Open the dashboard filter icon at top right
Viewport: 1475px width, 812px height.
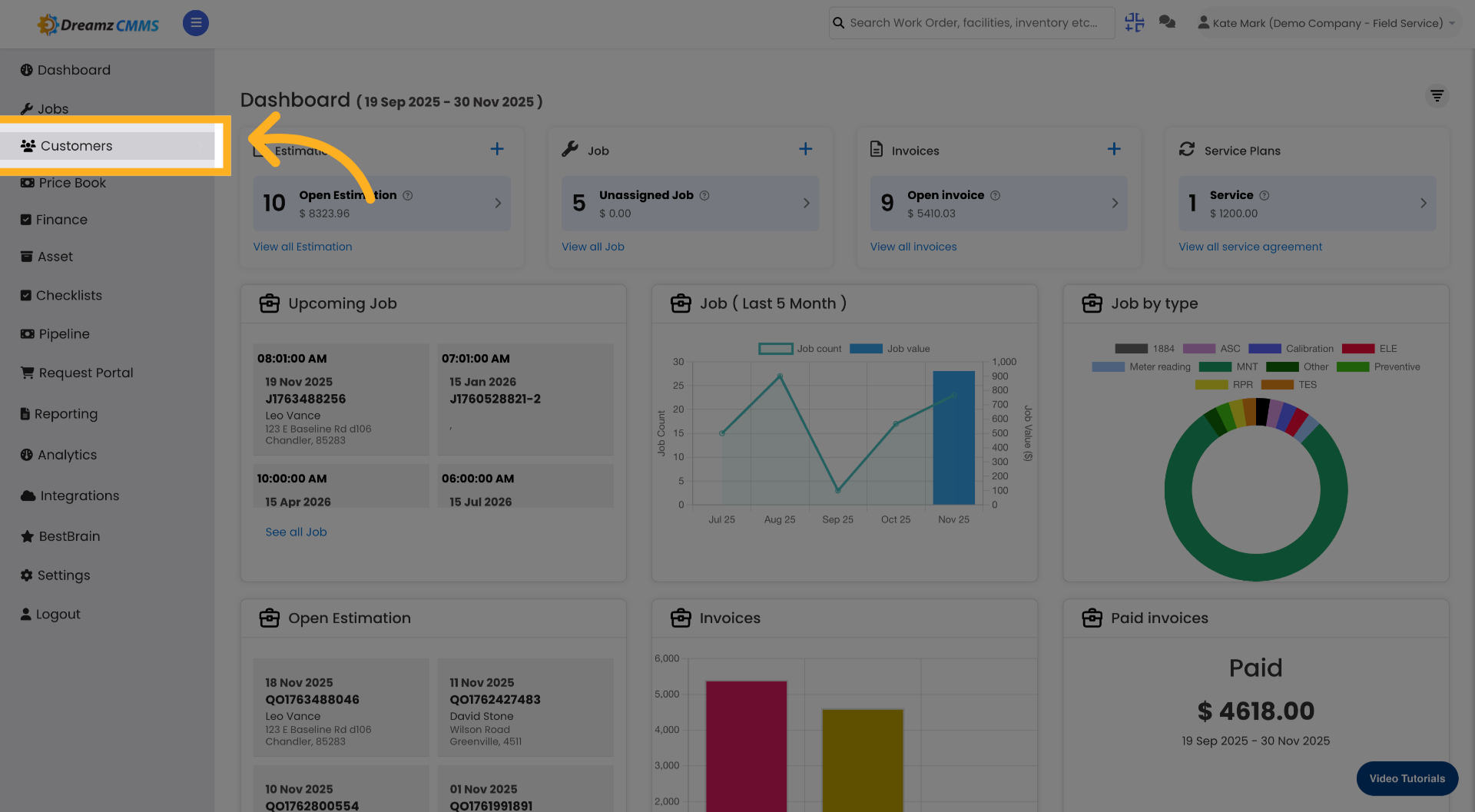pyautogui.click(x=1437, y=96)
